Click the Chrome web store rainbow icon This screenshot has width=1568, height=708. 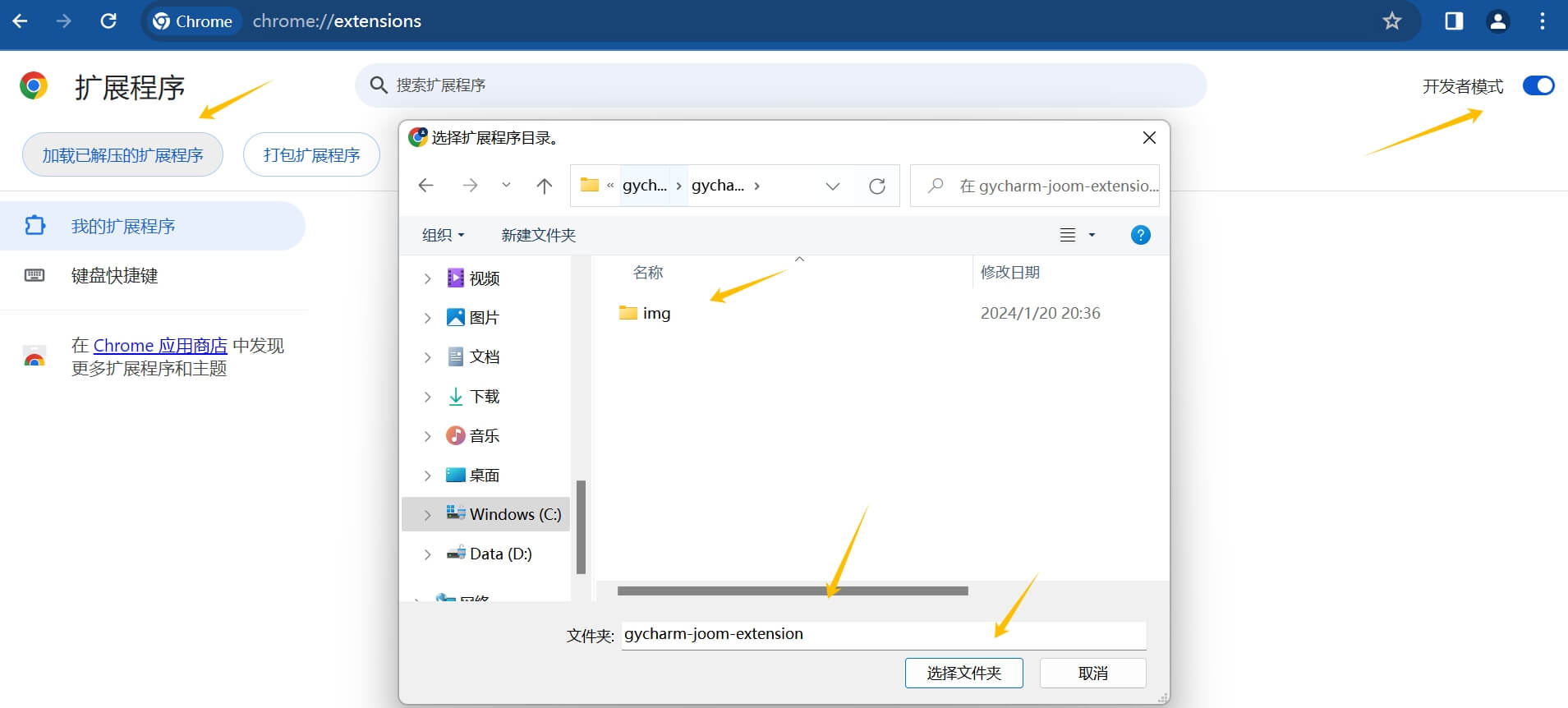34,356
